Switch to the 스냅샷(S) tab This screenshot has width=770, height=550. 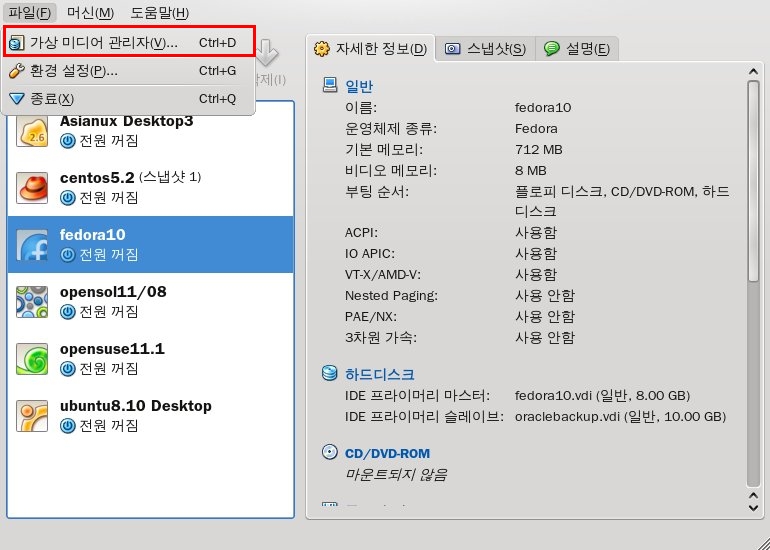point(485,49)
